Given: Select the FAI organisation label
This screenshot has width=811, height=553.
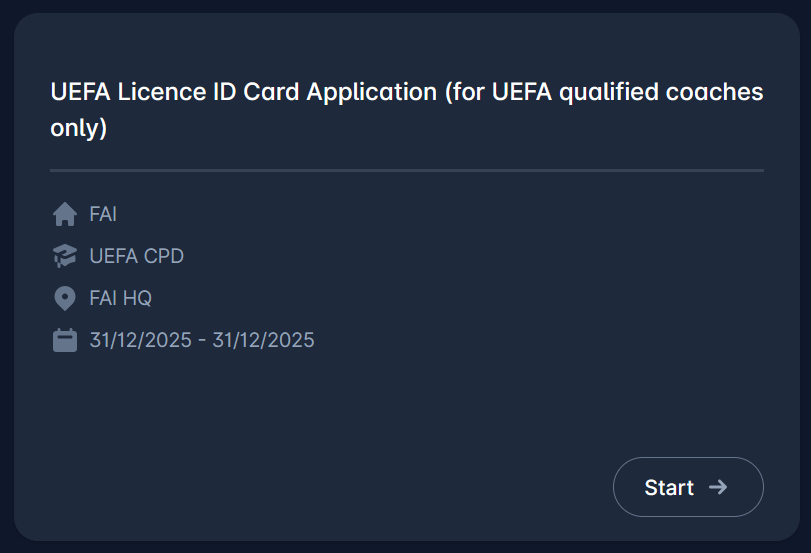Looking at the screenshot, I should click(x=103, y=214).
